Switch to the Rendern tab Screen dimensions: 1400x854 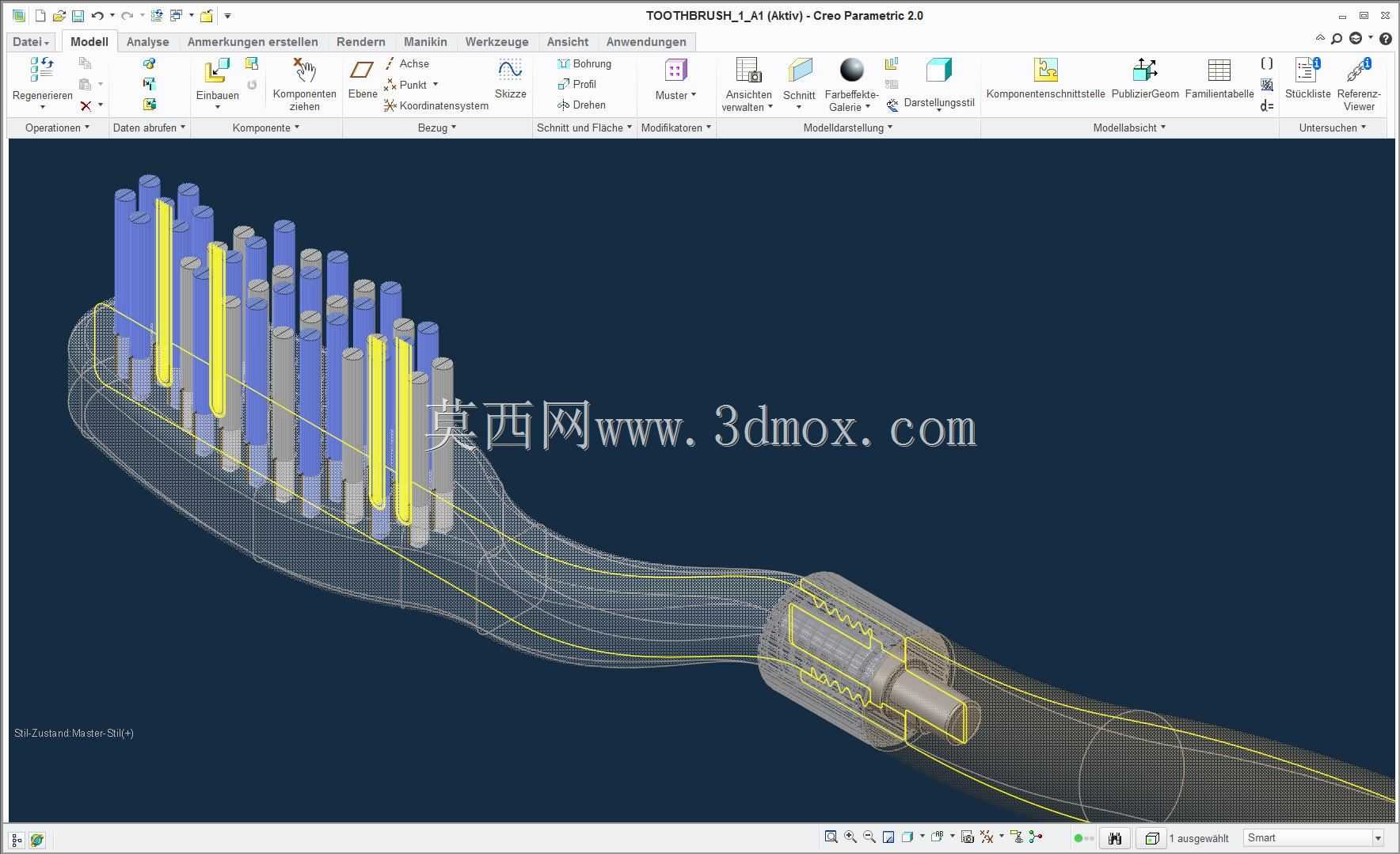[361, 42]
